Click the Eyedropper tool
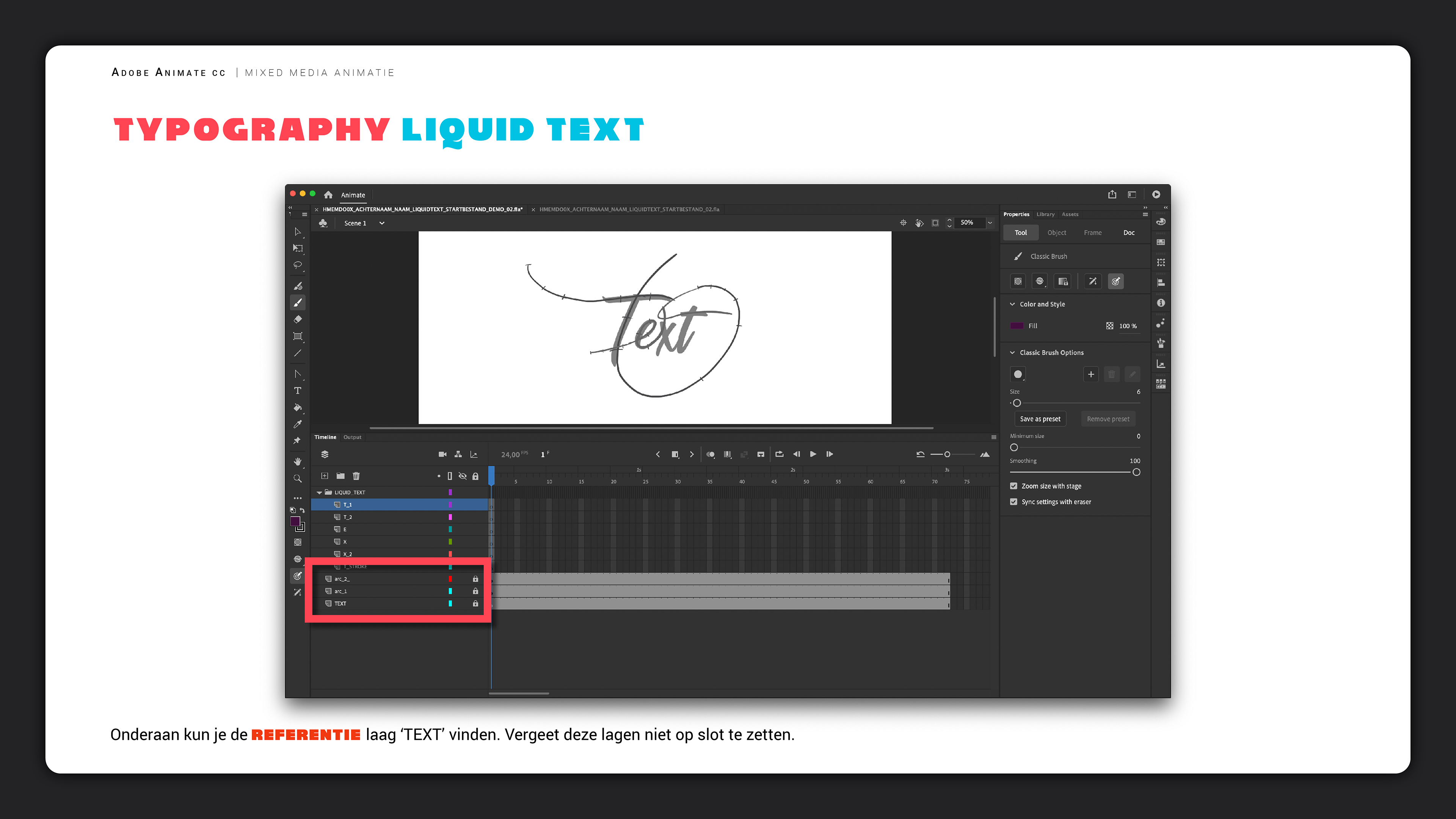Screen dimensions: 1456x819 coord(298,424)
